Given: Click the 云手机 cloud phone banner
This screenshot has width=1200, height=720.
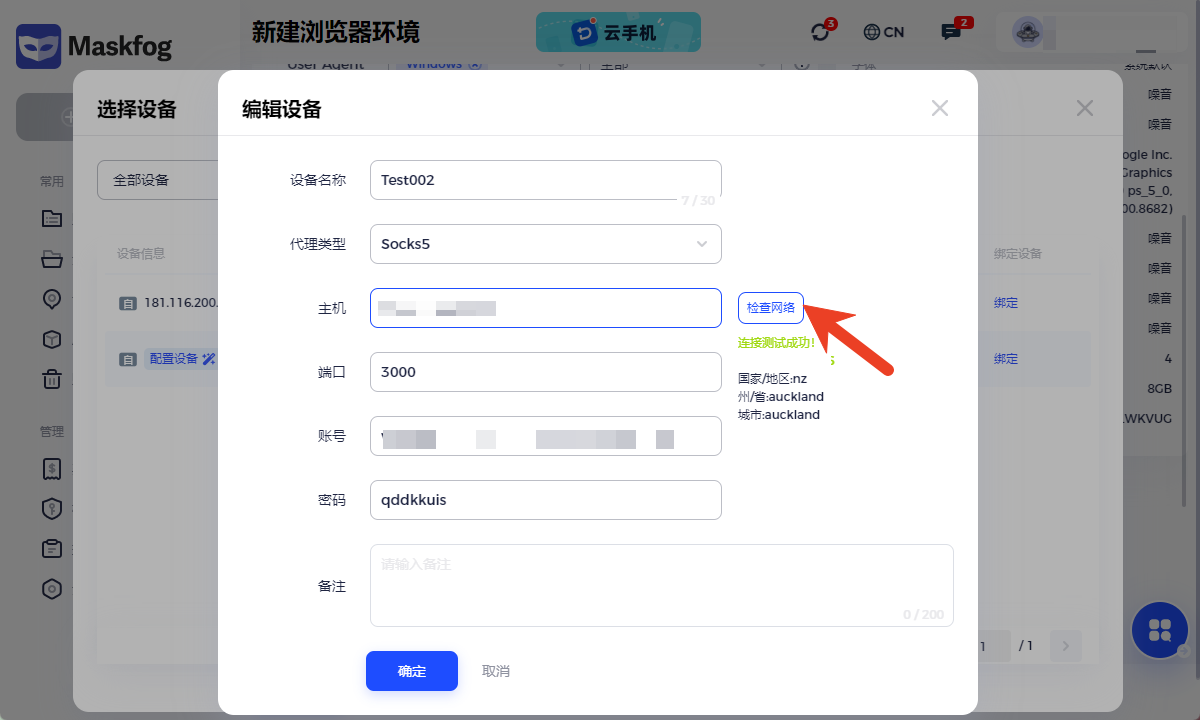Looking at the screenshot, I should coord(618,32).
